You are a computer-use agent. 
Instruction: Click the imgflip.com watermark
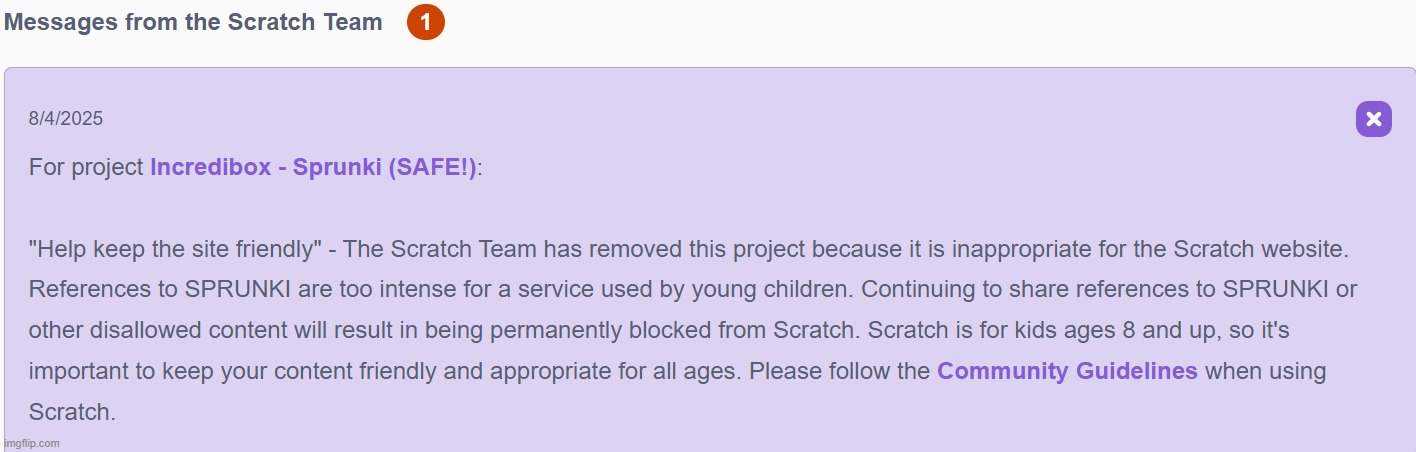[31, 443]
